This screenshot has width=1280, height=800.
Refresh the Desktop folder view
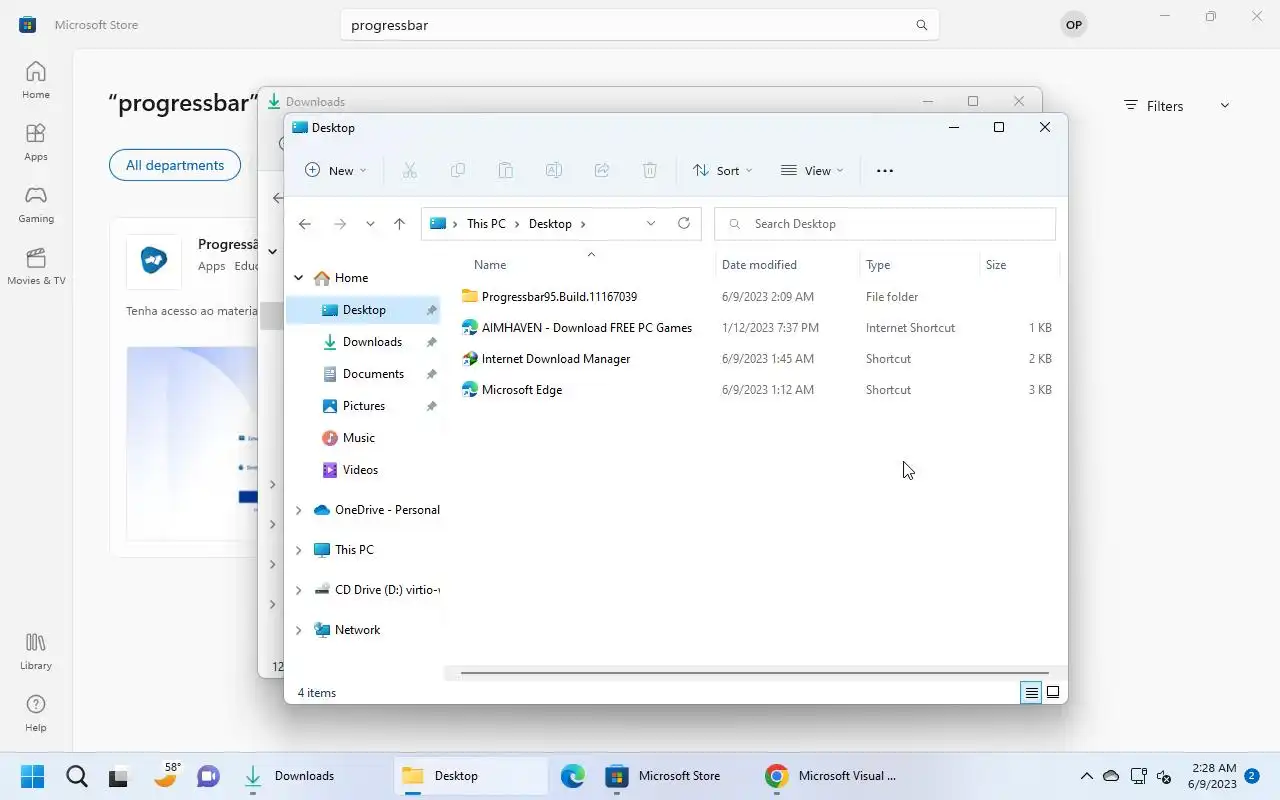[x=684, y=223]
